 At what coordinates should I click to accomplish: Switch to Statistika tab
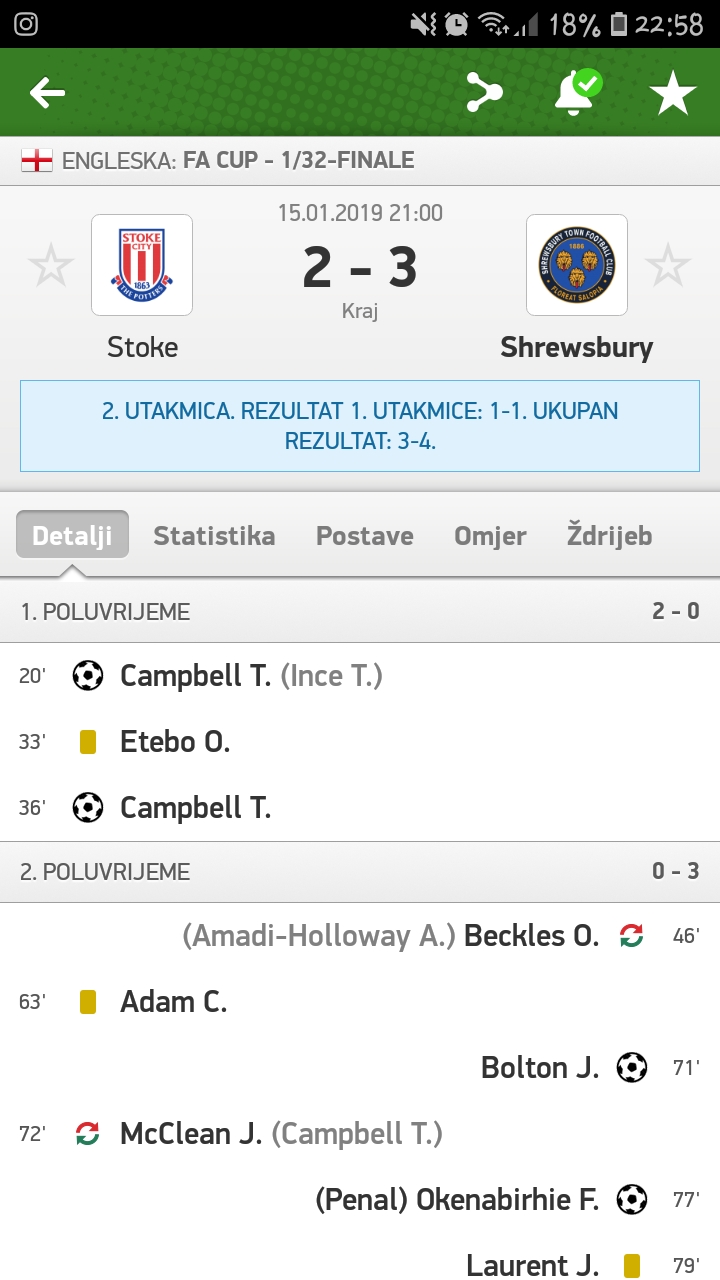pos(214,535)
